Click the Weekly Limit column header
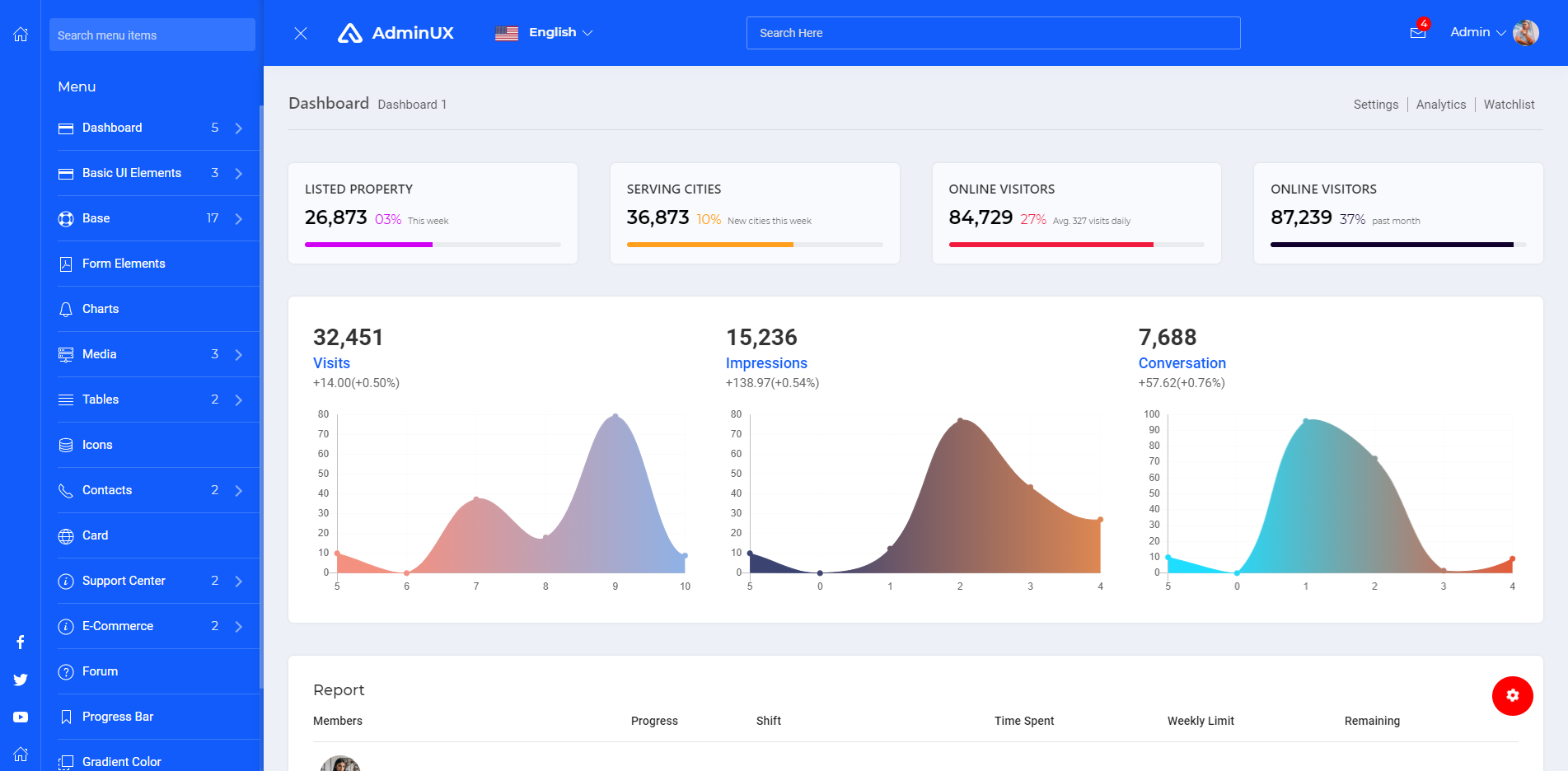The height and width of the screenshot is (771, 1568). click(1201, 721)
